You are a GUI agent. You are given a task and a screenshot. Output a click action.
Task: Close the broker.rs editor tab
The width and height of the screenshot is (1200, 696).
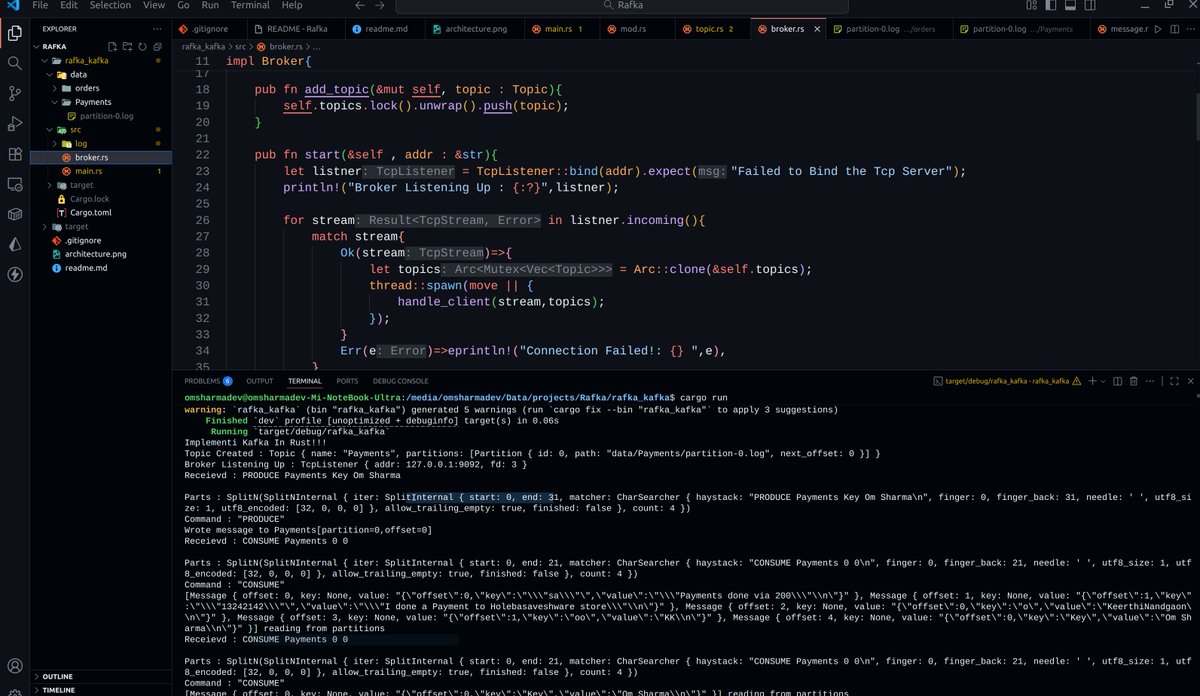click(816, 29)
